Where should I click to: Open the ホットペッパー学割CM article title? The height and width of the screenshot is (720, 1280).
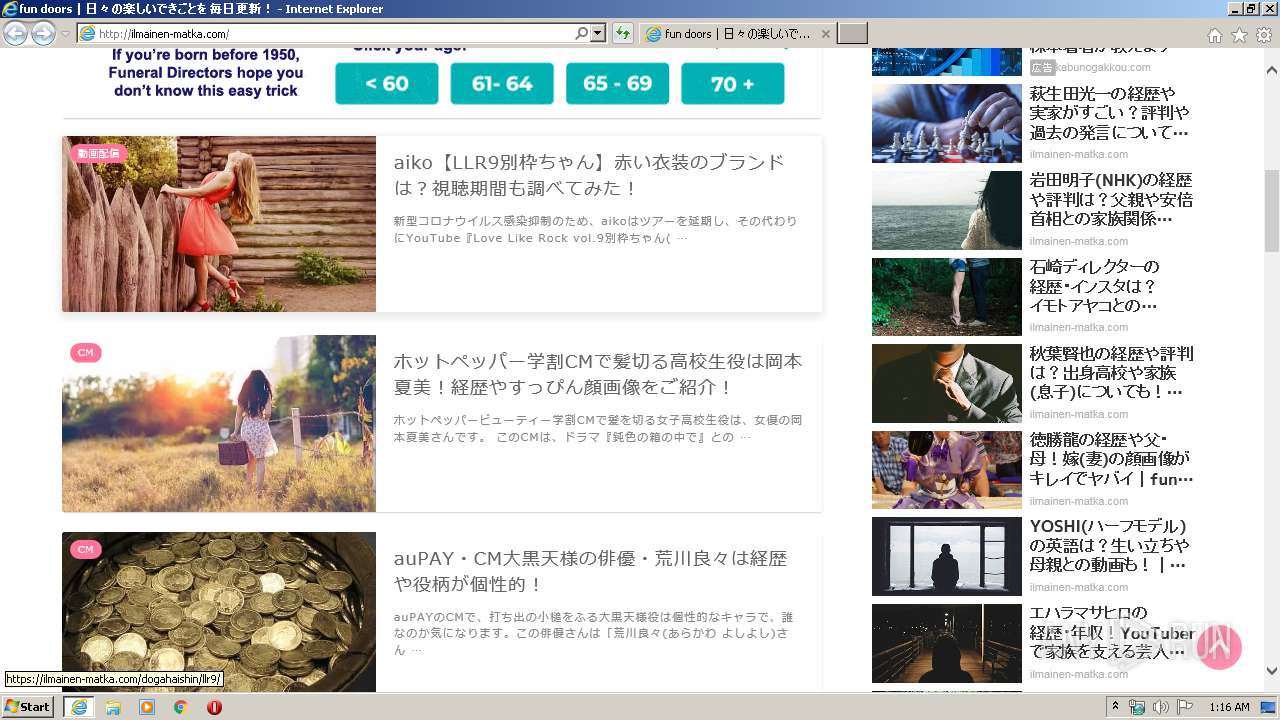pos(598,374)
